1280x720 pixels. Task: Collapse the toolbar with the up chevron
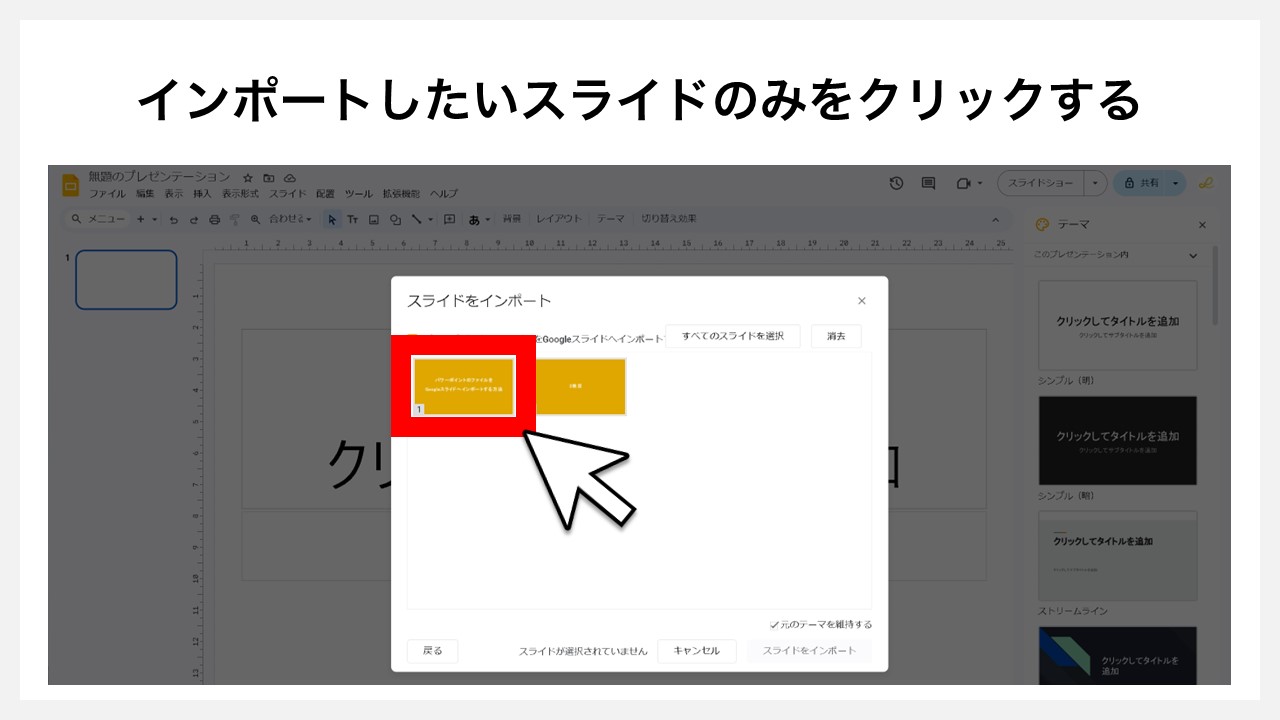pos(995,219)
